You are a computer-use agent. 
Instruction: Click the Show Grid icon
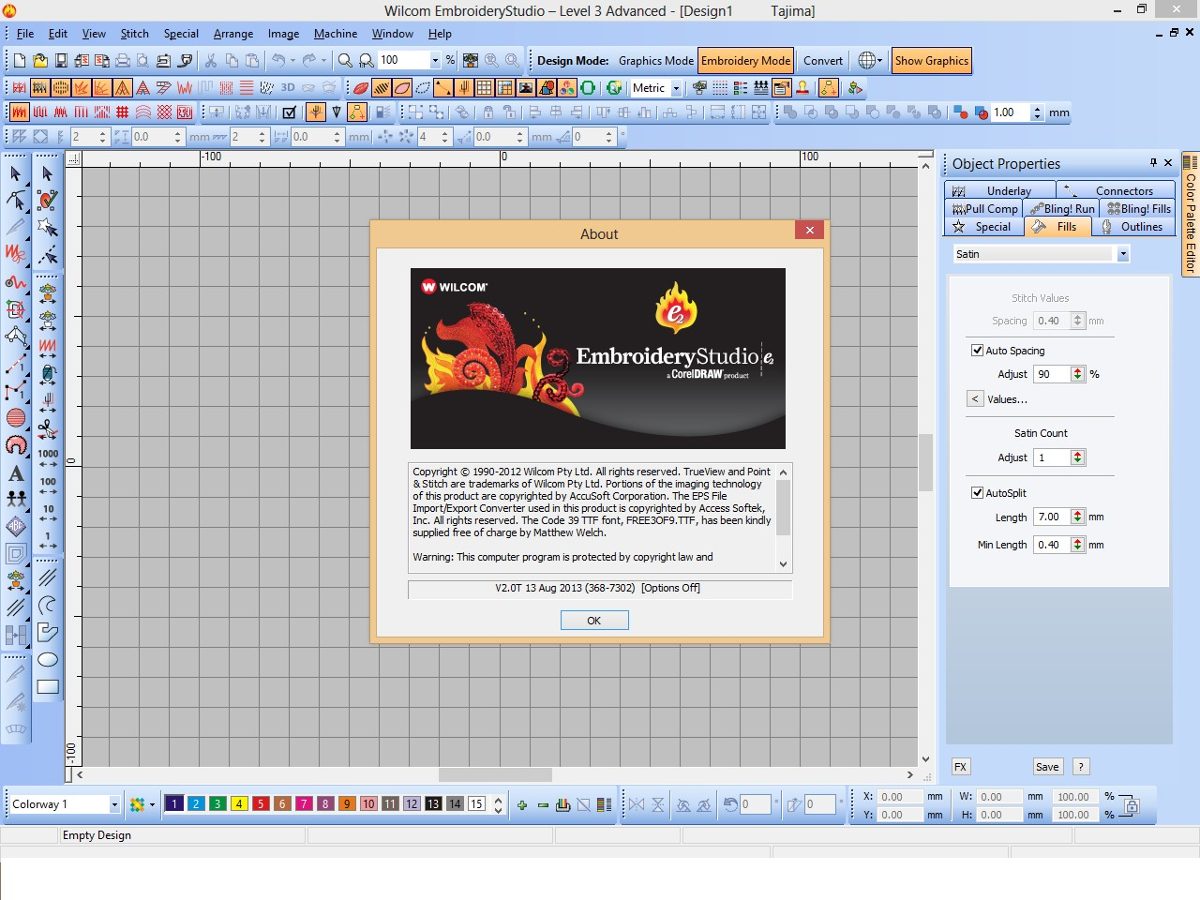pos(484,88)
